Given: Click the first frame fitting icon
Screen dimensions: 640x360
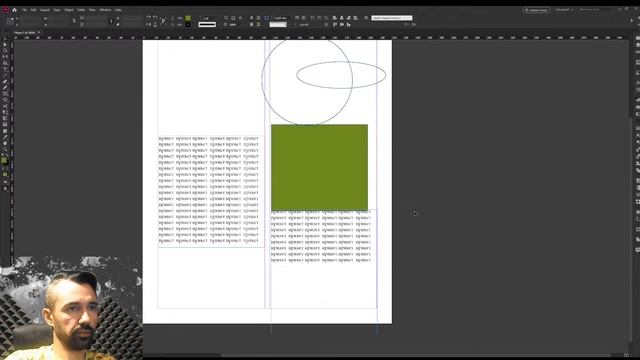Looking at the screenshot, I should click(x=297, y=18).
